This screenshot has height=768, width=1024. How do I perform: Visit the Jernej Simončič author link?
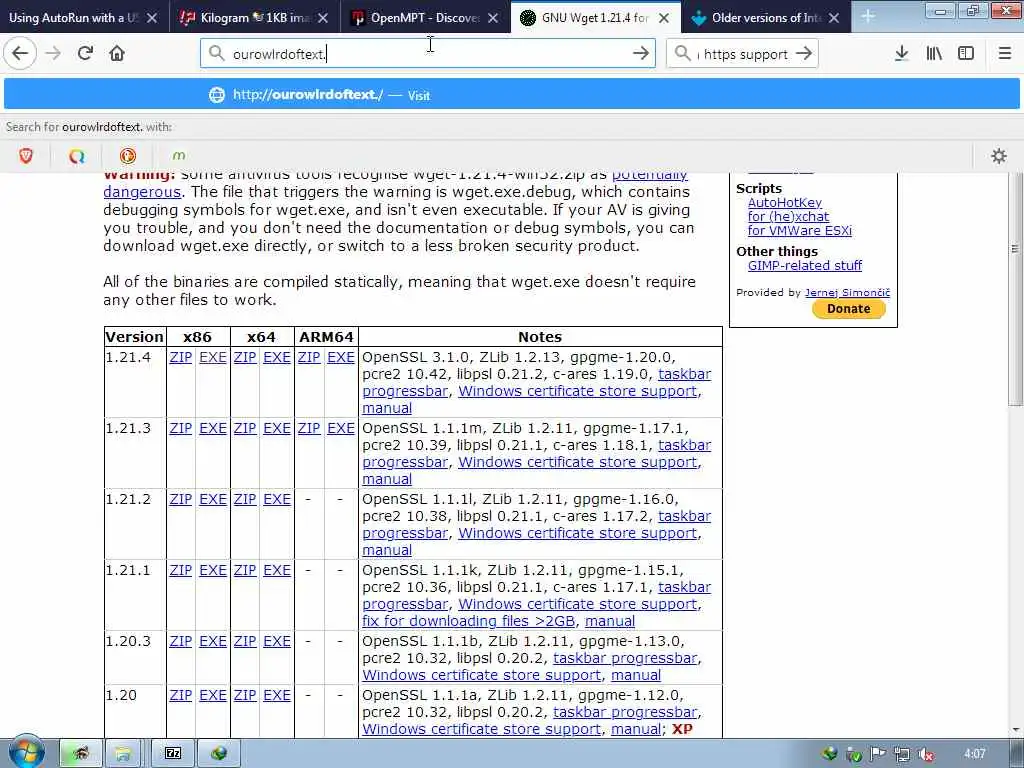[x=847, y=293]
